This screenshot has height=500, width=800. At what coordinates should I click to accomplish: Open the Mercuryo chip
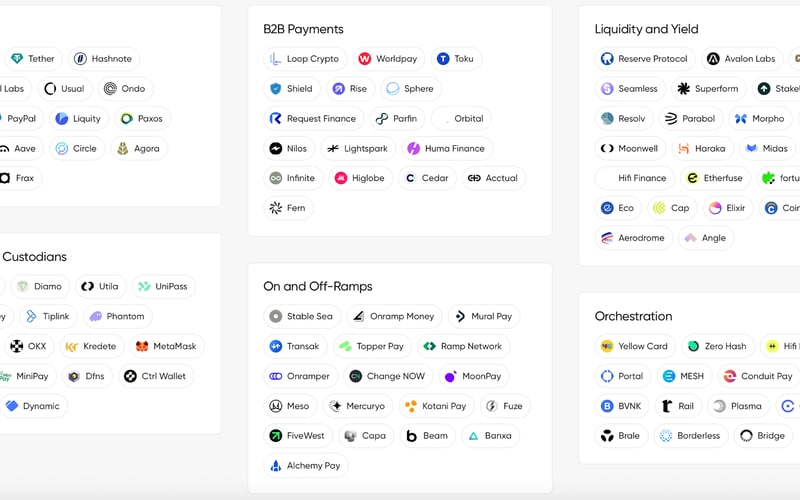tap(358, 406)
